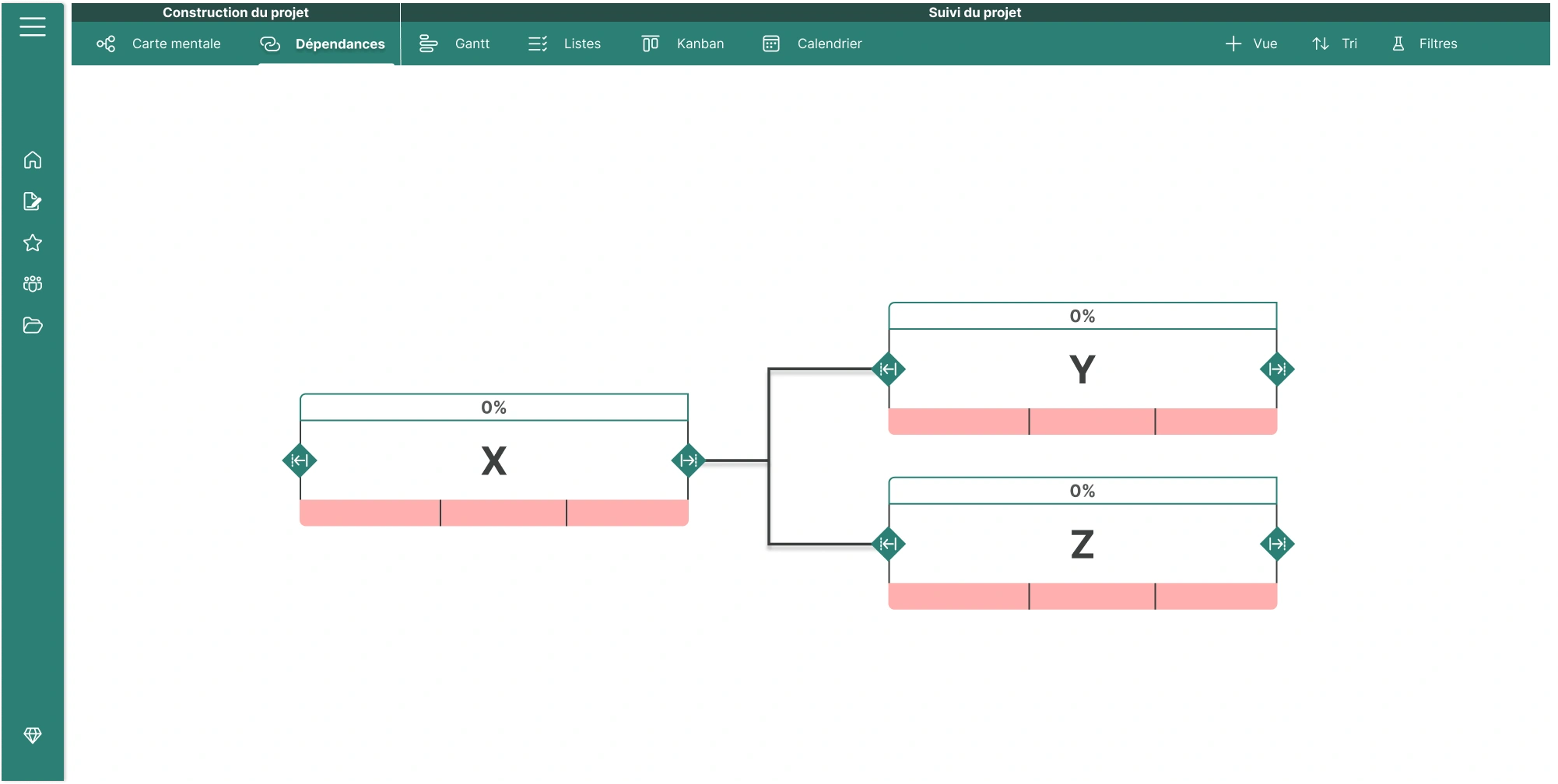This screenshot has width=1558, height=784.
Task: Click the Gantt chart icon
Action: 428,44
